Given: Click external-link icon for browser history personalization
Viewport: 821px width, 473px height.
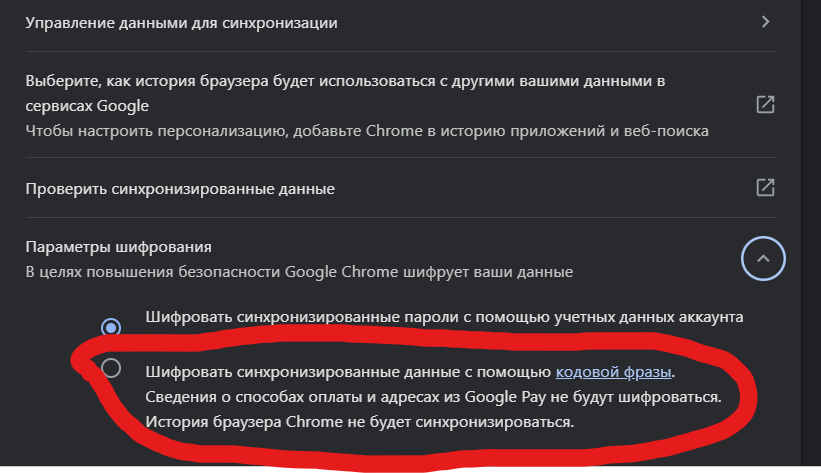Looking at the screenshot, I should coord(765,104).
